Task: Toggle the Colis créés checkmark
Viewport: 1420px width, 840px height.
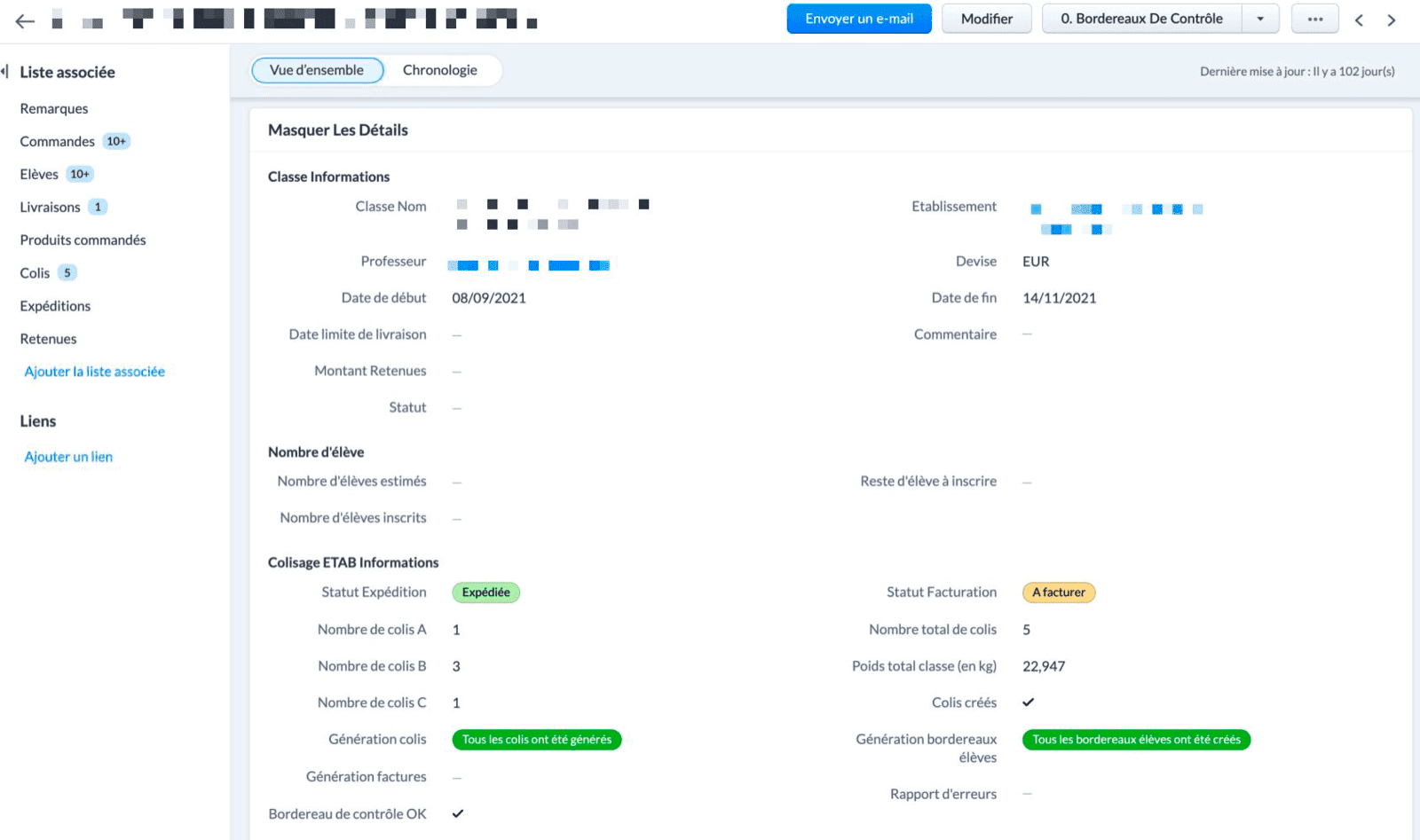Action: pos(1028,703)
